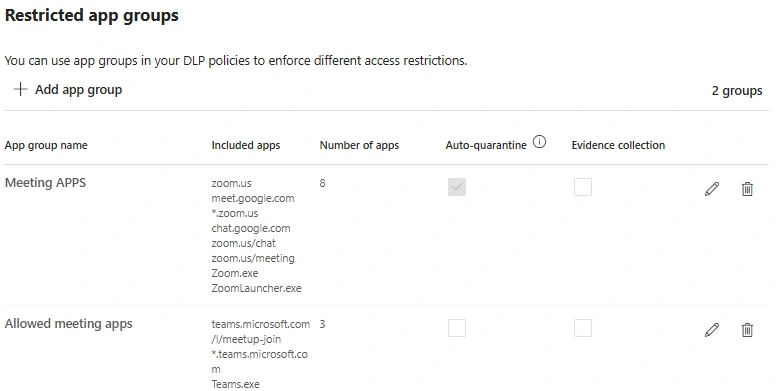782x391 pixels.
Task: Enable Auto-quarantine for Allowed meeting apps
Action: click(457, 328)
